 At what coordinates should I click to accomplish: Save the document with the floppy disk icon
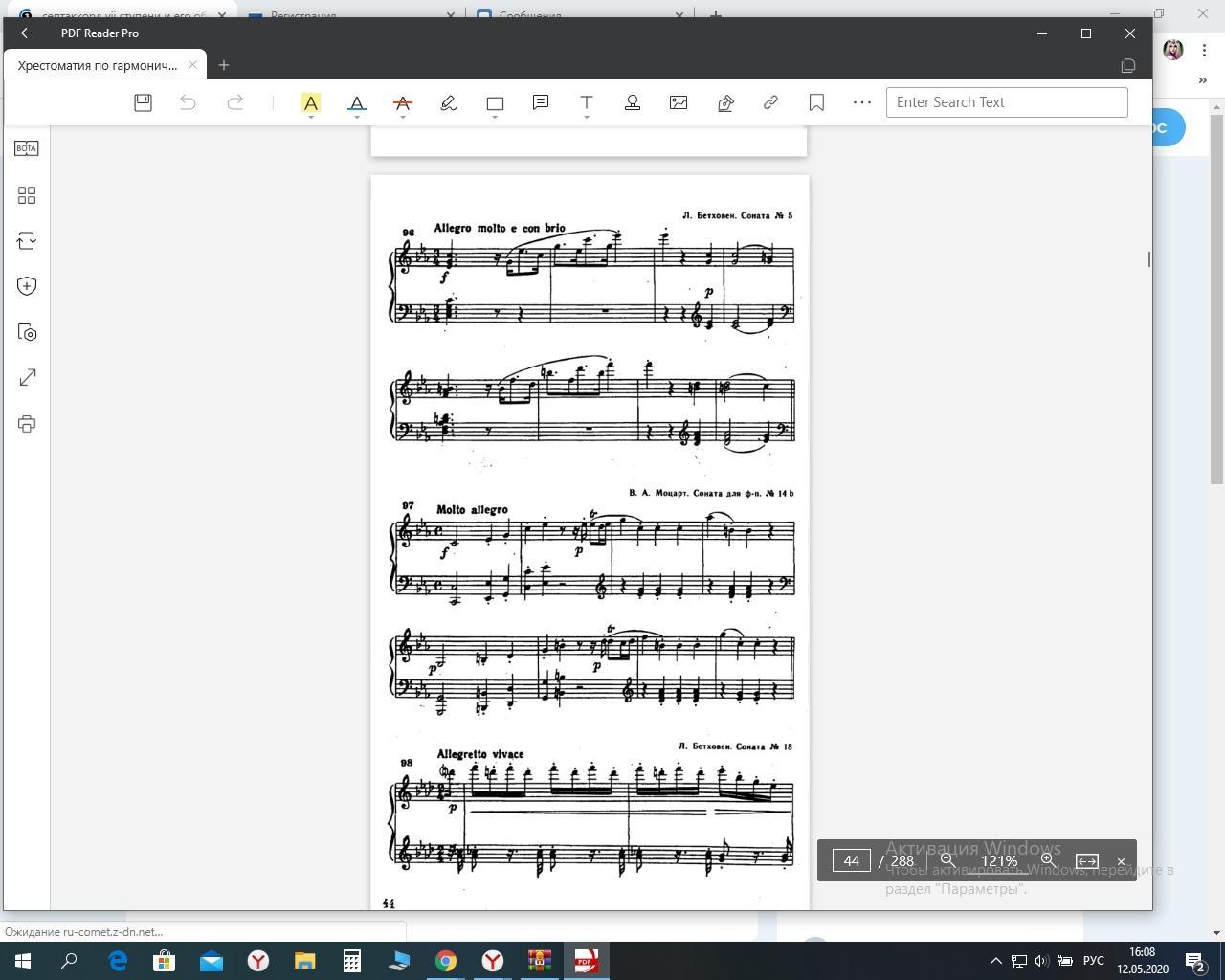[x=143, y=102]
